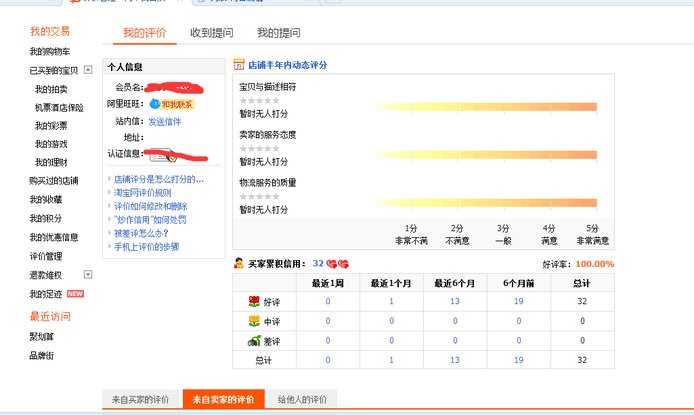This screenshot has width=694, height=415.
Task: Click 中评 count 0 for 最近6个月
Action: click(455, 321)
